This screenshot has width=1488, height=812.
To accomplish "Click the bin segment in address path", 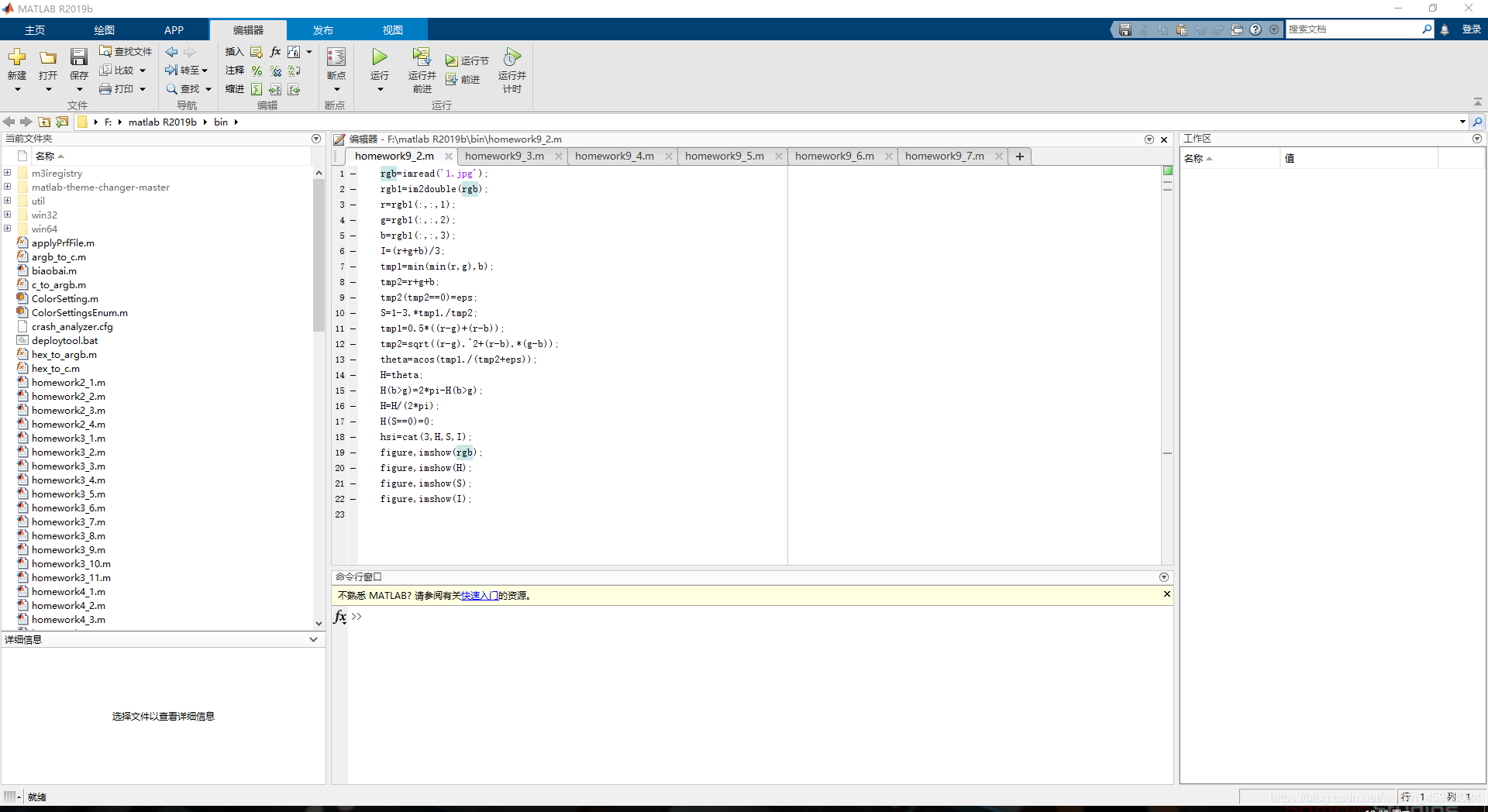I will tap(221, 122).
